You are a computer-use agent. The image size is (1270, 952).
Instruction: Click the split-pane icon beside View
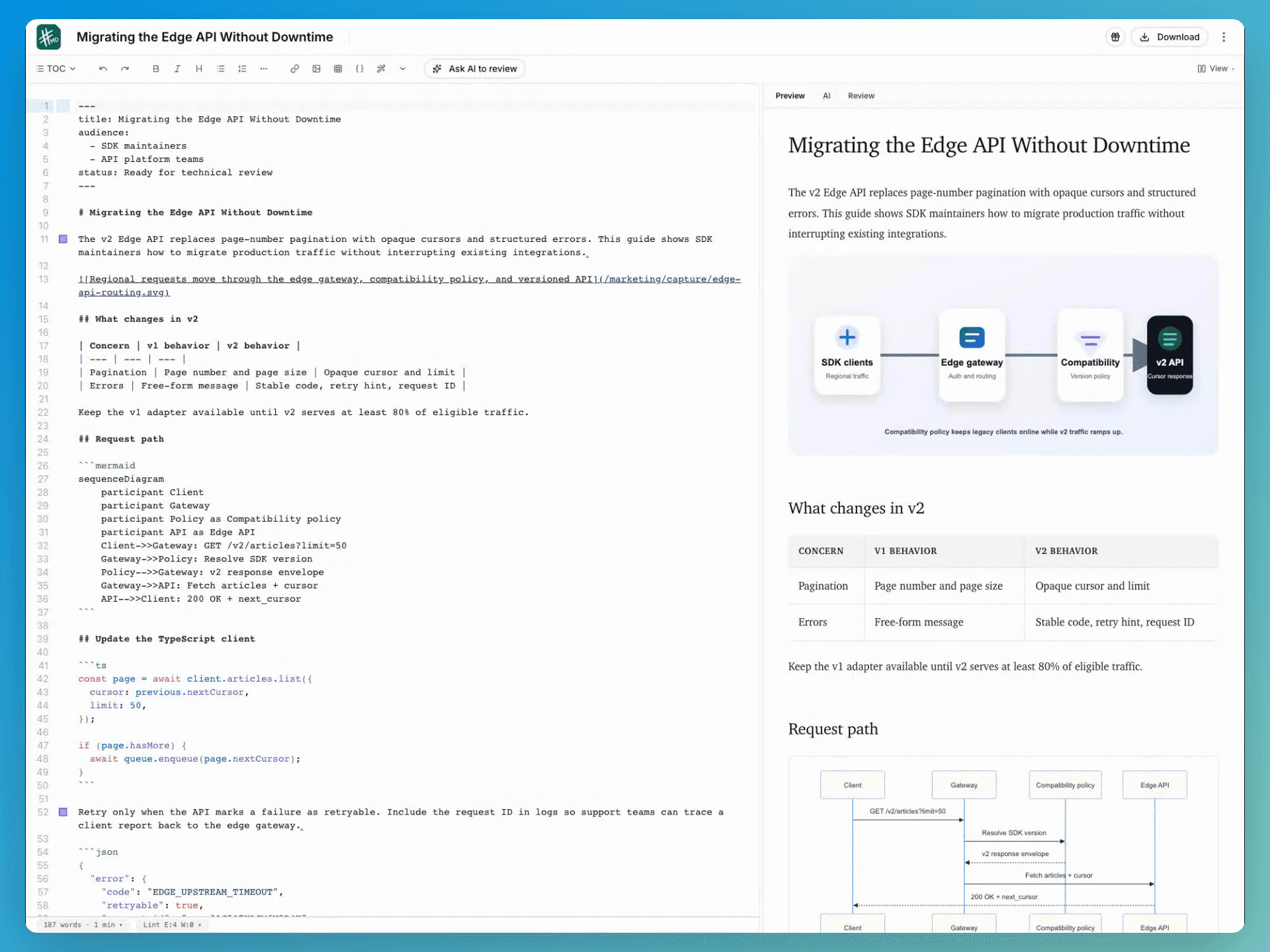pos(1201,69)
